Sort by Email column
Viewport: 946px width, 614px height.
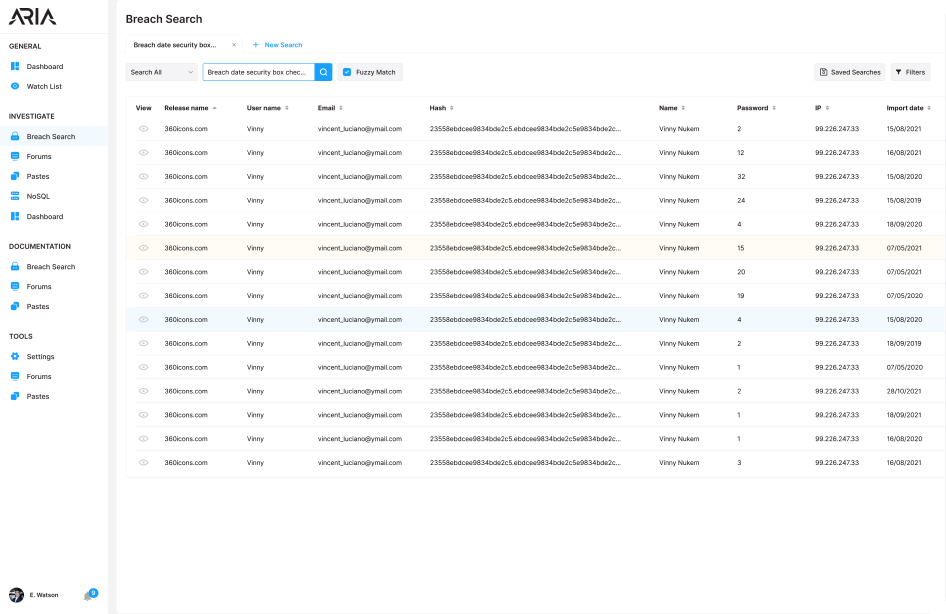(x=330, y=108)
